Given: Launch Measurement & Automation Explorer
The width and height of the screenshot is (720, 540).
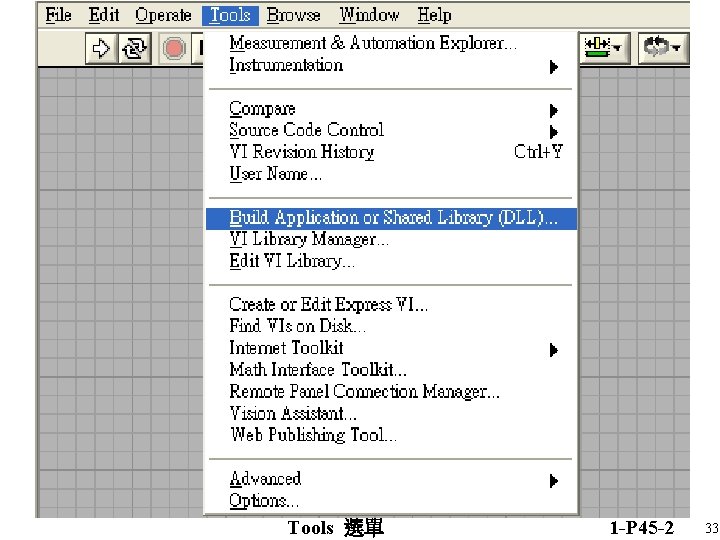Looking at the screenshot, I should coord(391,43).
